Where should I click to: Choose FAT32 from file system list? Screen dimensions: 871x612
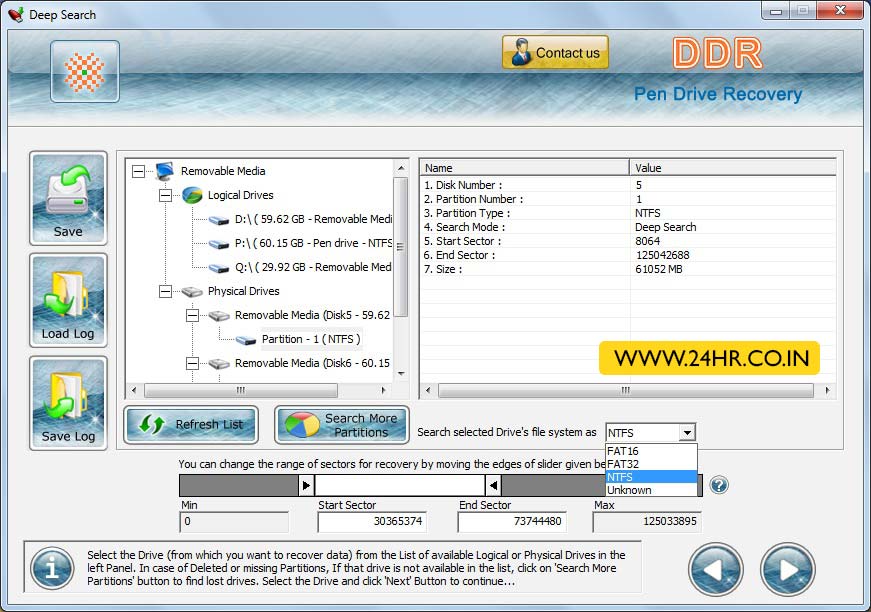coord(651,464)
